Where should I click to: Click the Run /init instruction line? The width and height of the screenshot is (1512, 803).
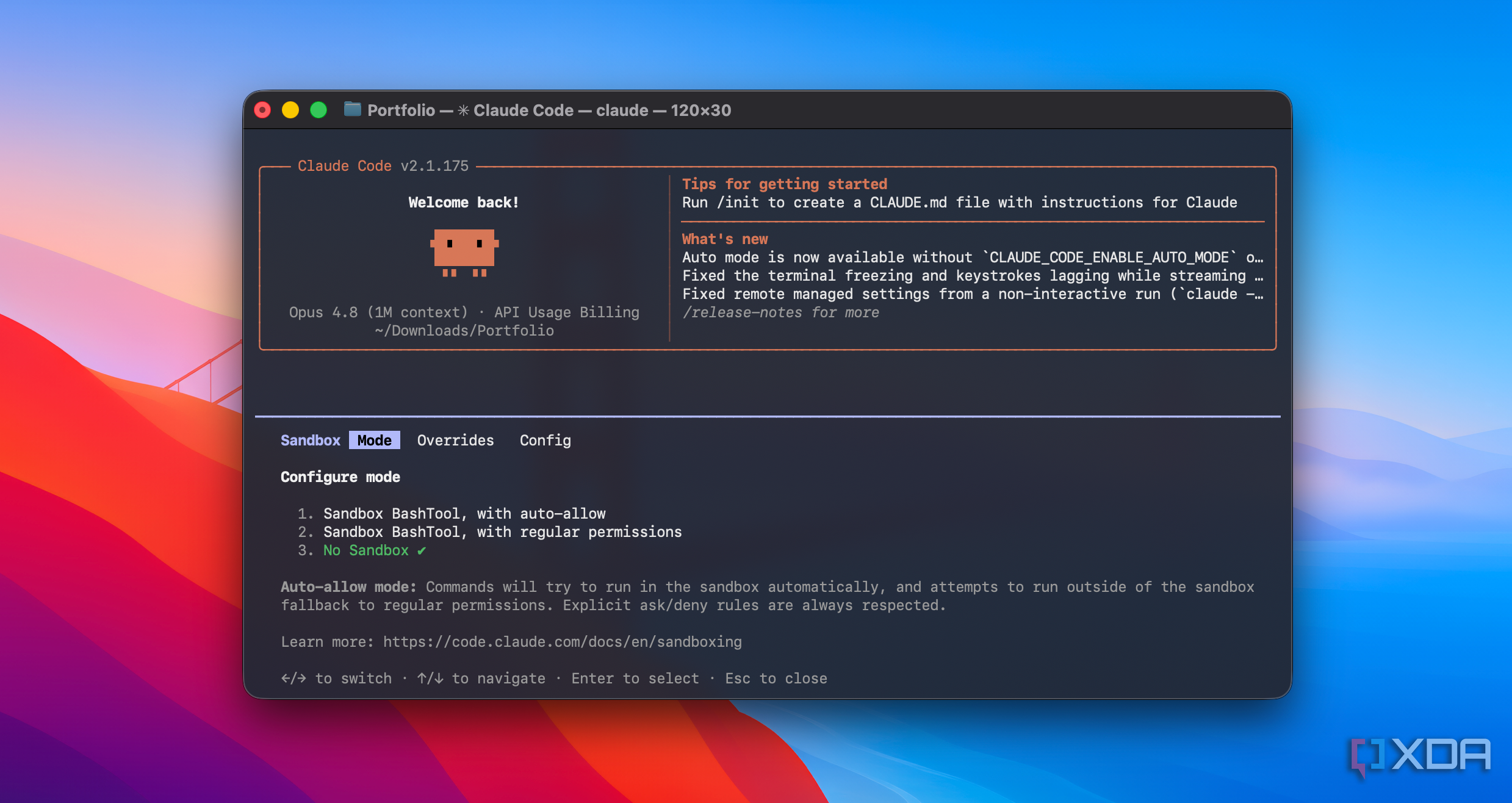959,203
